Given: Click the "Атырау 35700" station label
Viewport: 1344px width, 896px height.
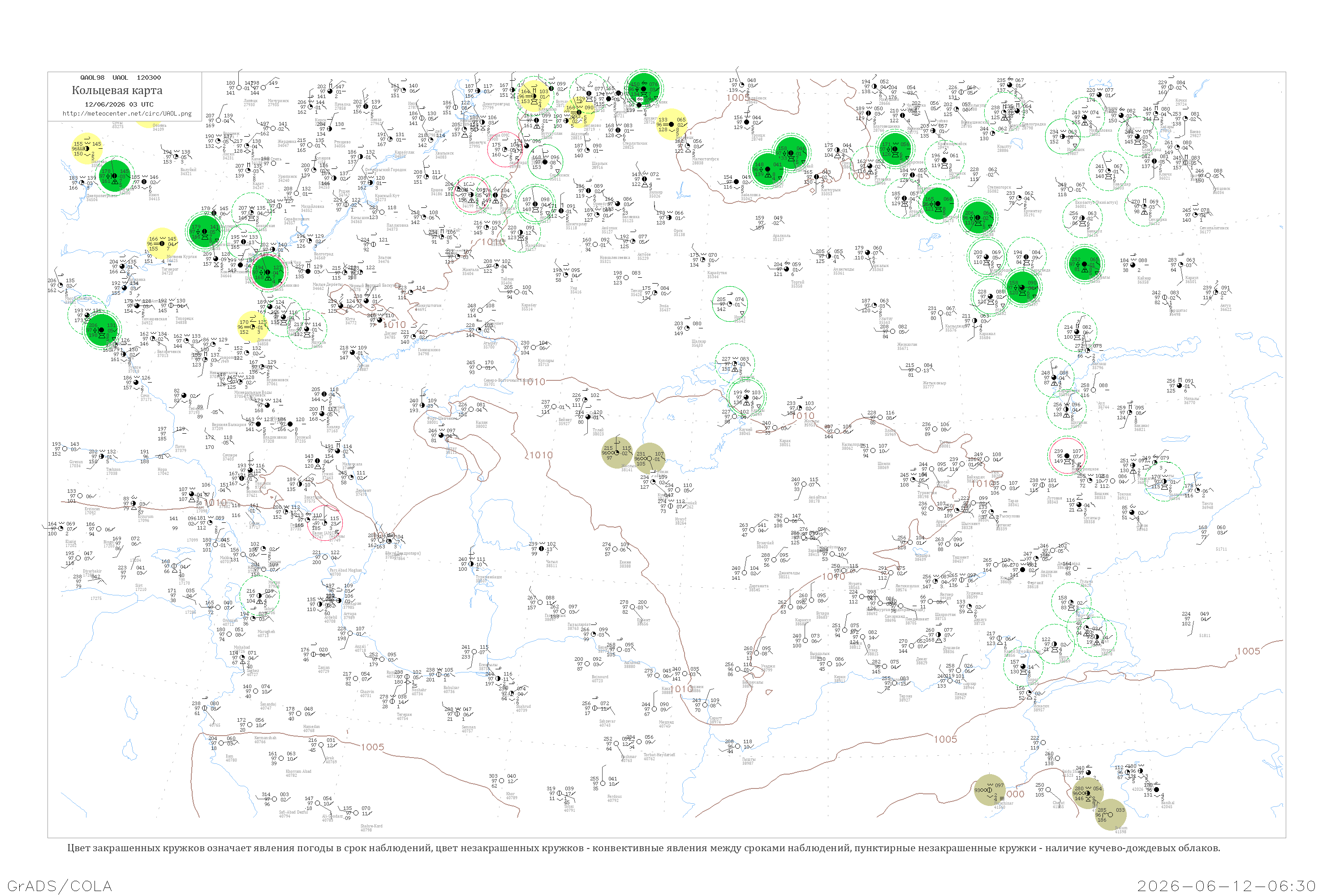Looking at the screenshot, I should point(489,345).
